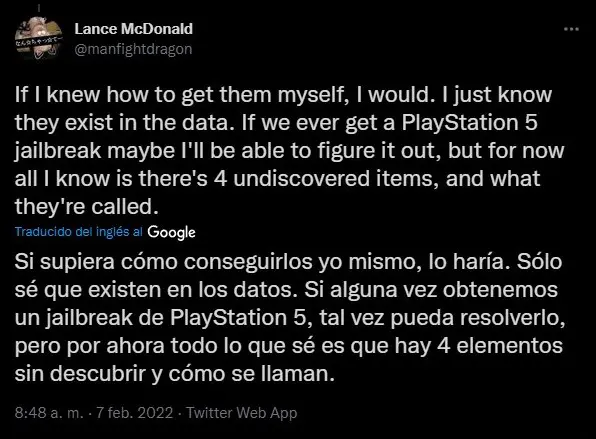Click 'PlayStation 5' in the English tweet
Viewport: 596px width, 439px height.
[x=469, y=123]
